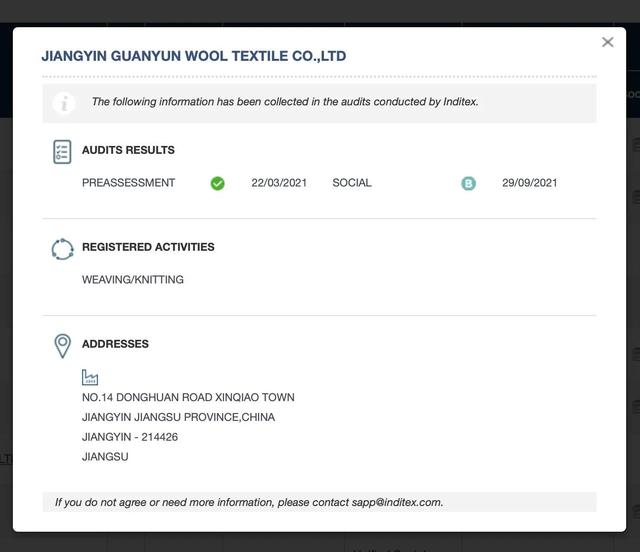Click the 22/03/2021 preassessment date

279,183
